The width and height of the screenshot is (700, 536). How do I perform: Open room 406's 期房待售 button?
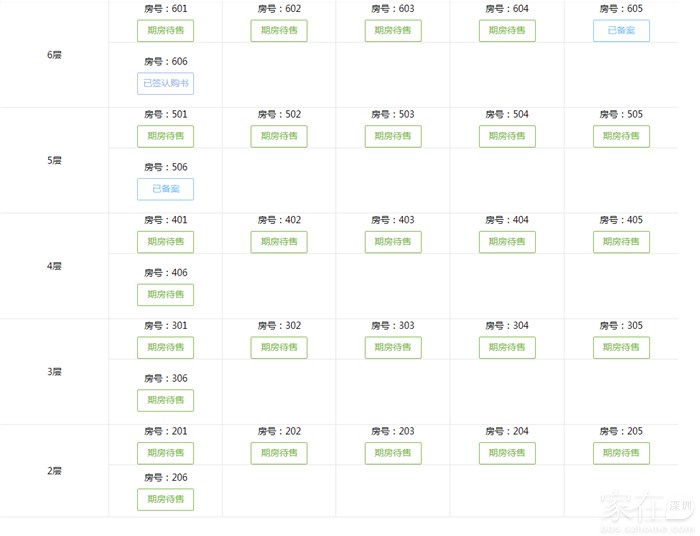click(x=165, y=295)
